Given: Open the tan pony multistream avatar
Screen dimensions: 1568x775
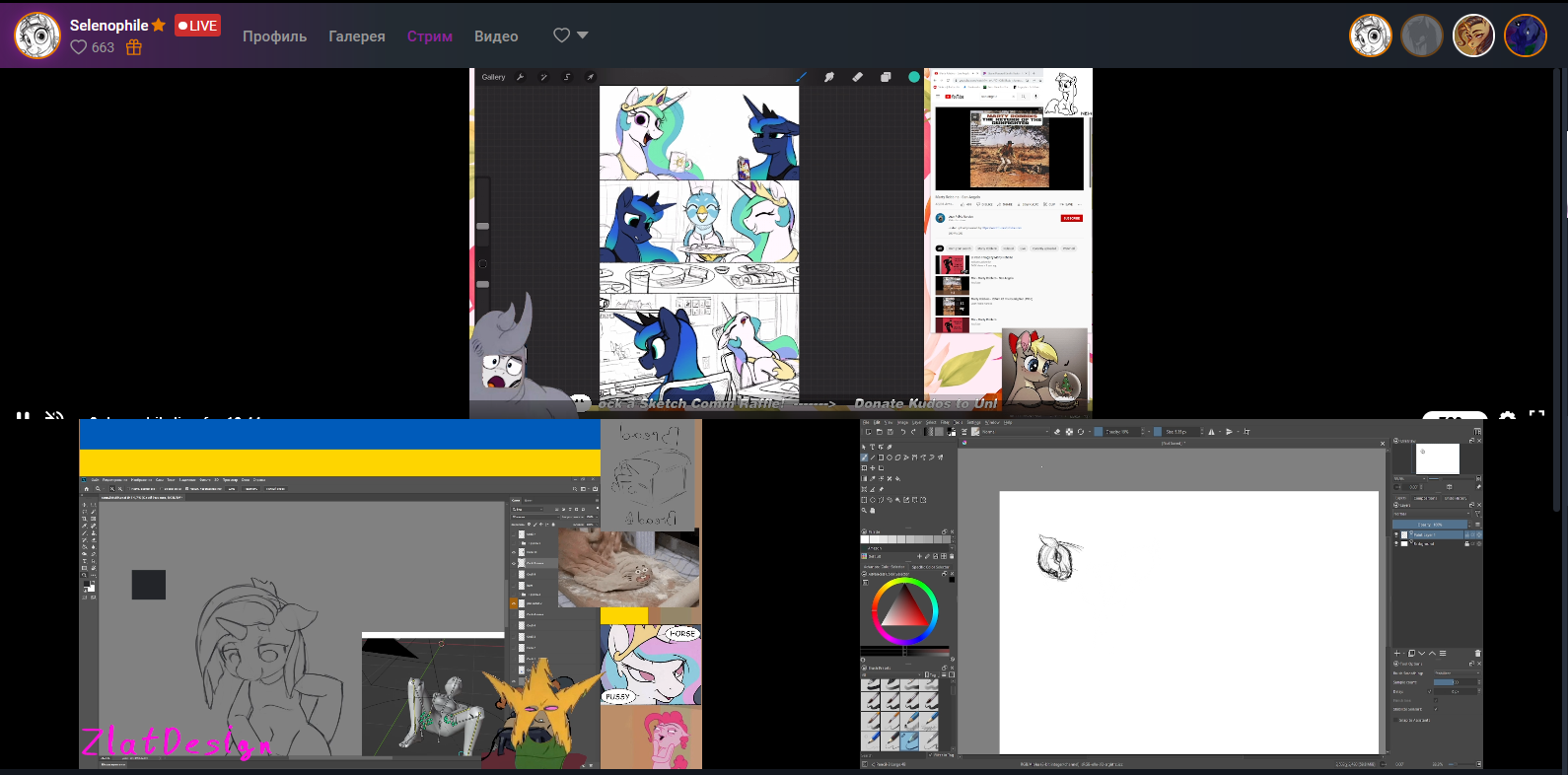Looking at the screenshot, I should pyautogui.click(x=1473, y=35).
